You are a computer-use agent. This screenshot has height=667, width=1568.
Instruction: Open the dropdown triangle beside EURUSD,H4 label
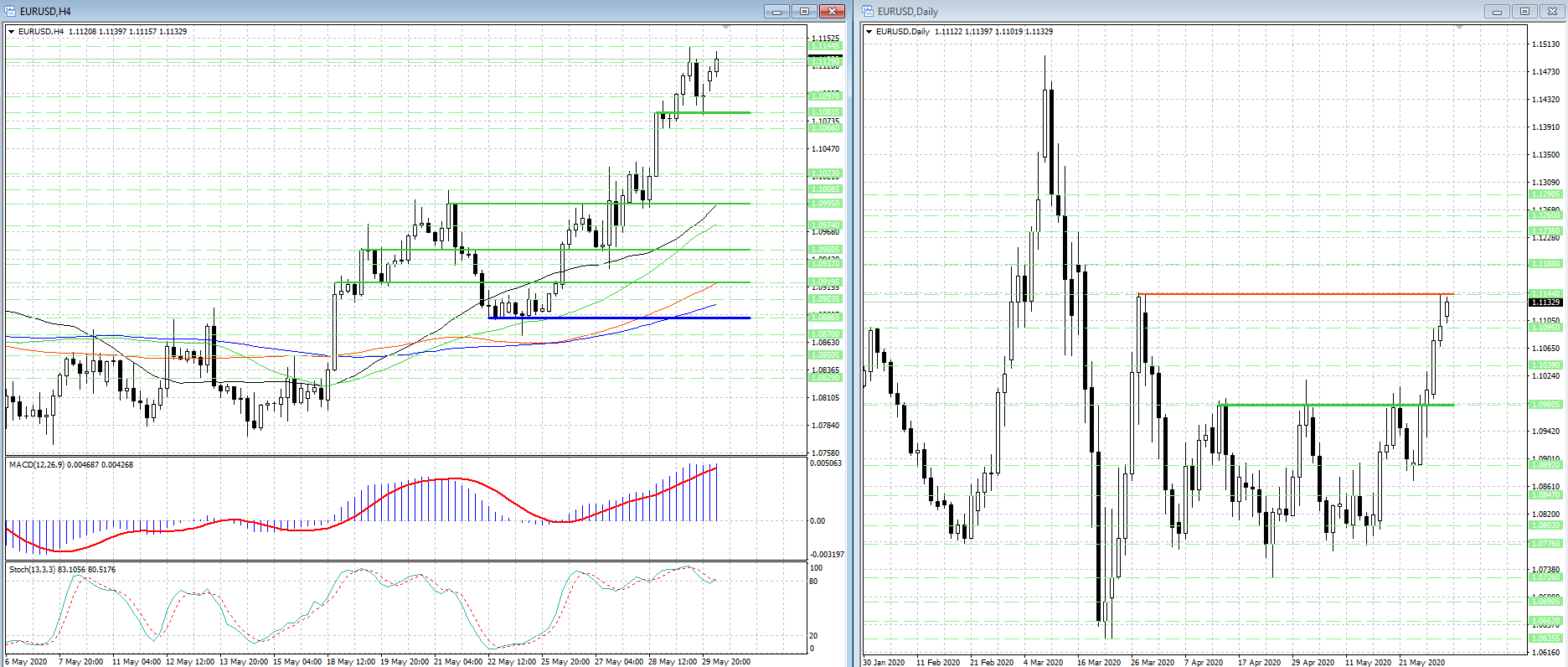coord(12,32)
